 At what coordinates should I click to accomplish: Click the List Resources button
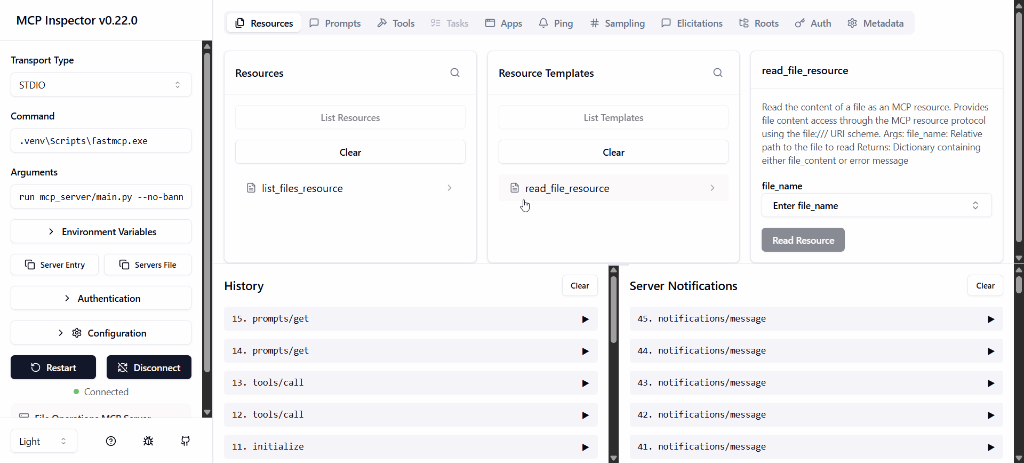click(x=350, y=118)
